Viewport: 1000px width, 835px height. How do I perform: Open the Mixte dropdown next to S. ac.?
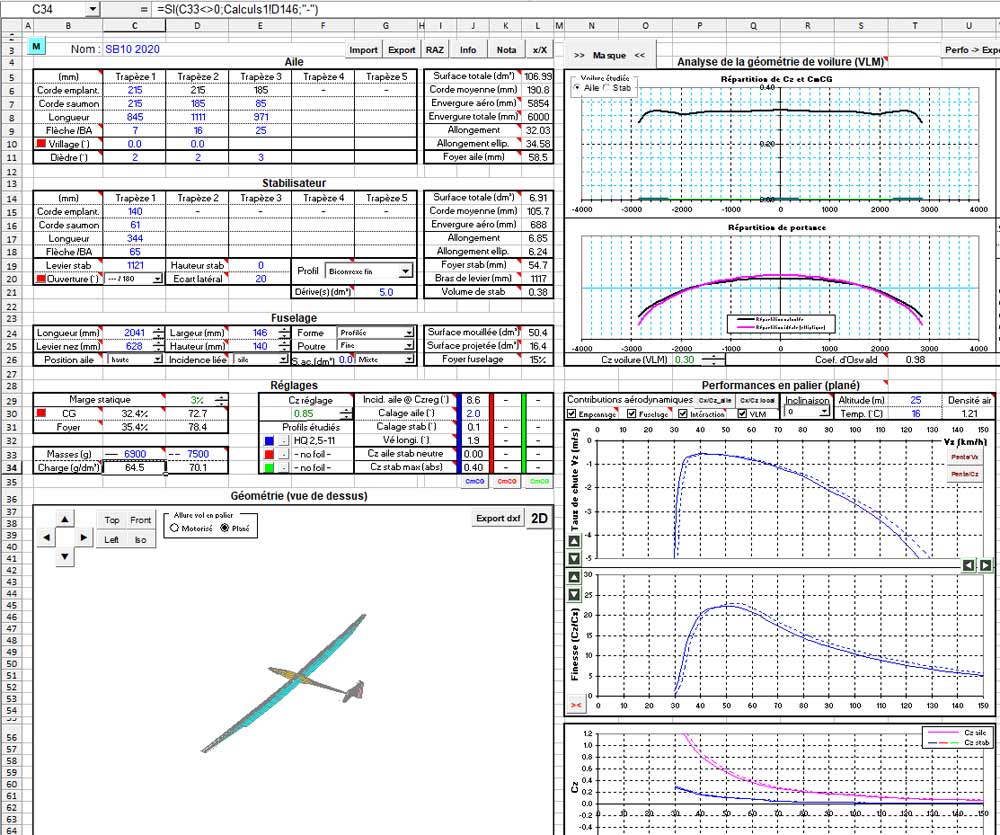click(409, 360)
